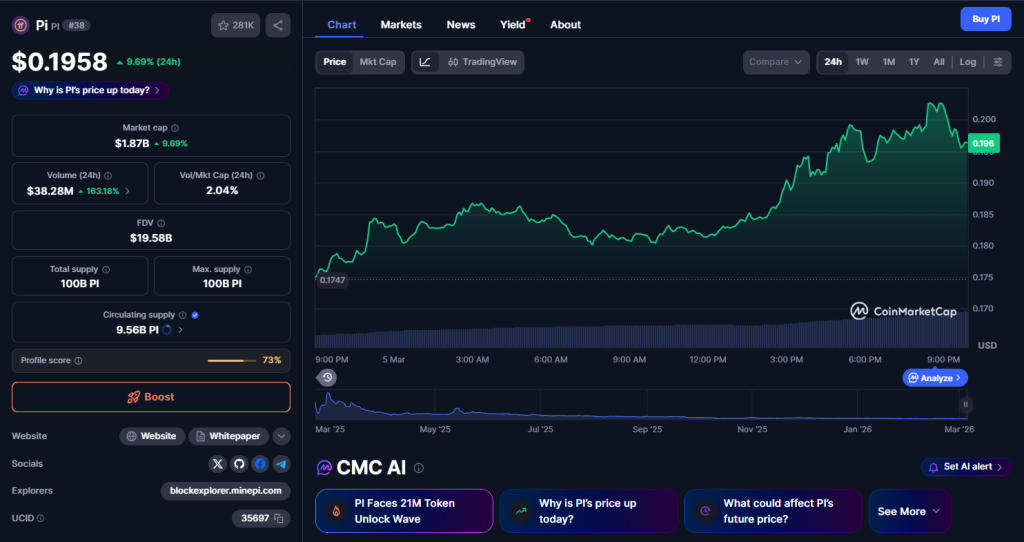Screen dimensions: 1024x542
Task: Copy the UCID 35697 value
Action: point(280,518)
